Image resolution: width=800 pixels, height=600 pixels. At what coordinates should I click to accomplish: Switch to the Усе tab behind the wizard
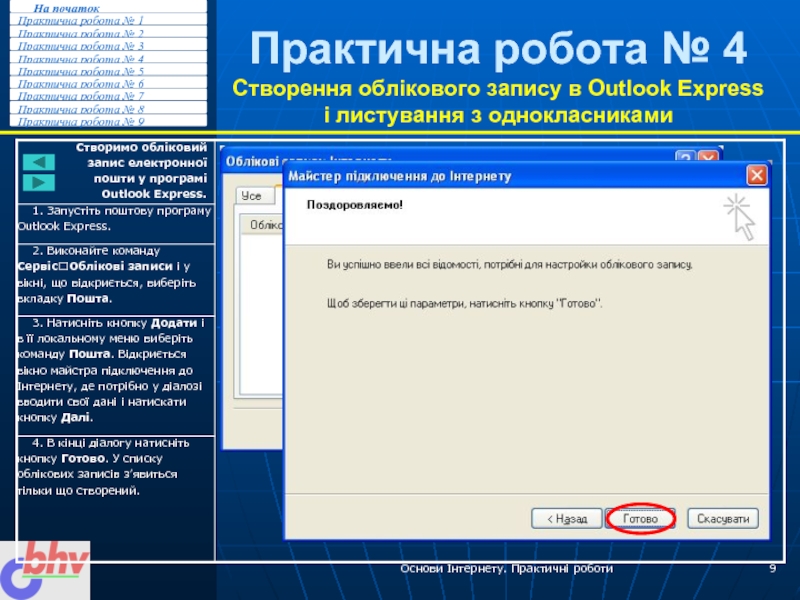tap(254, 195)
